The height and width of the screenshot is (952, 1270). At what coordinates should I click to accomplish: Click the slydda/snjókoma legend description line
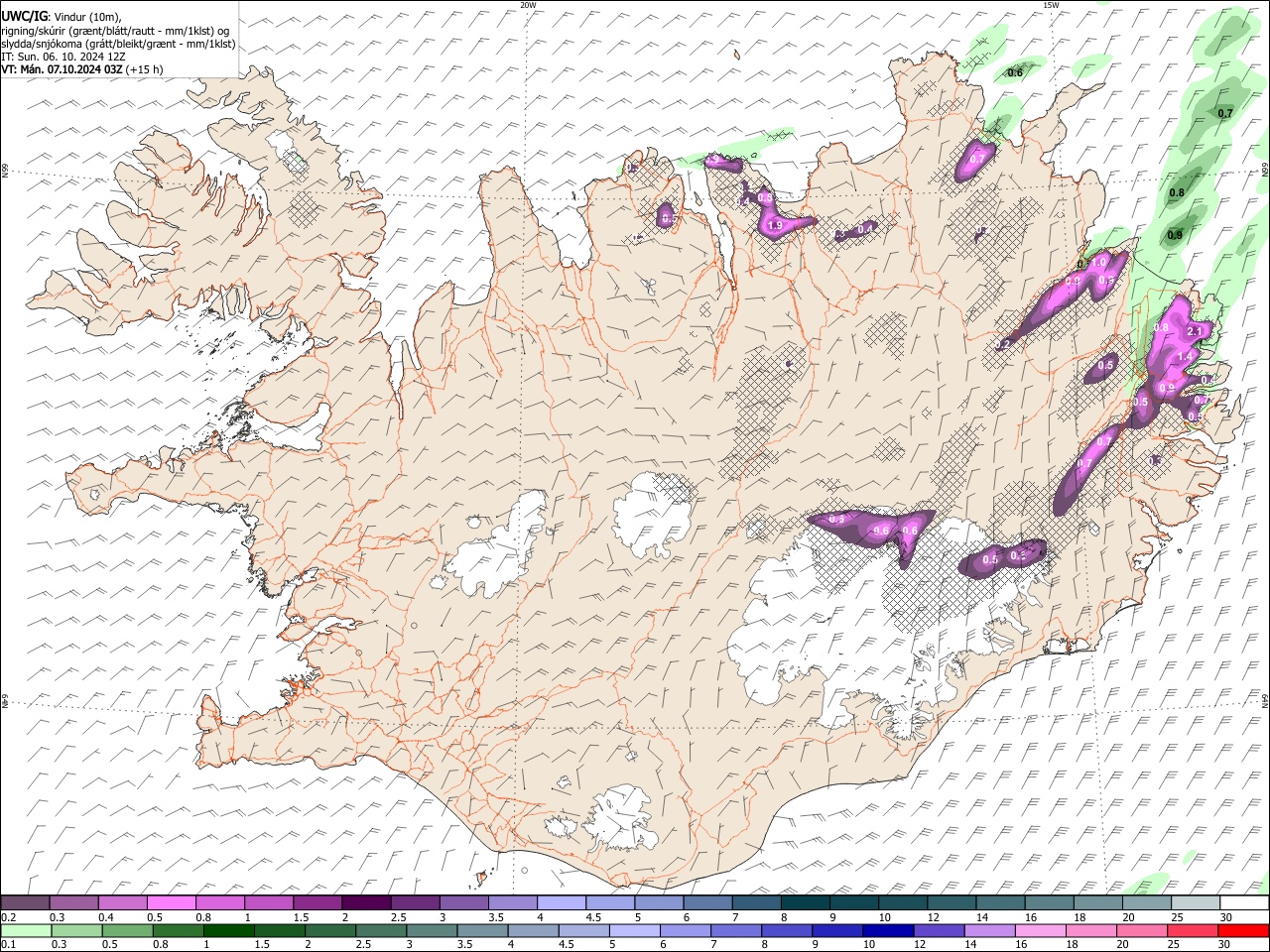(x=118, y=44)
